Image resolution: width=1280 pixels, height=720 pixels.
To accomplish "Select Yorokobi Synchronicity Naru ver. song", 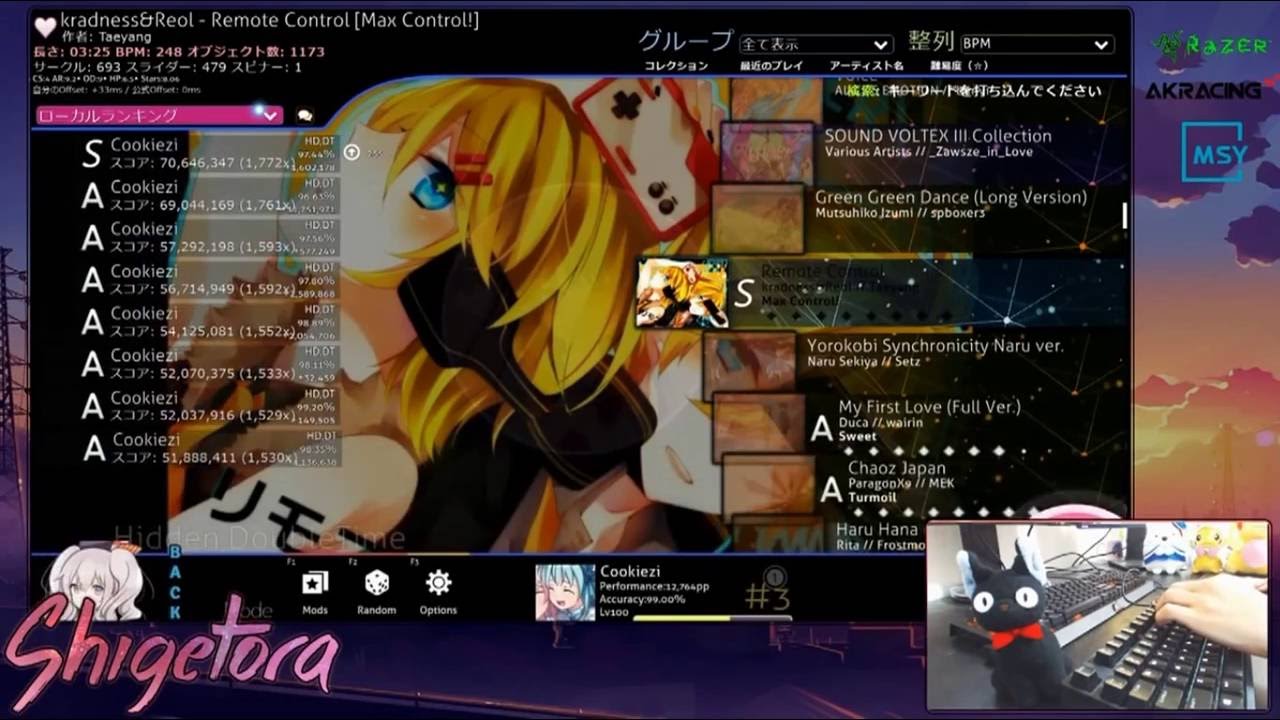I will tap(914, 362).
